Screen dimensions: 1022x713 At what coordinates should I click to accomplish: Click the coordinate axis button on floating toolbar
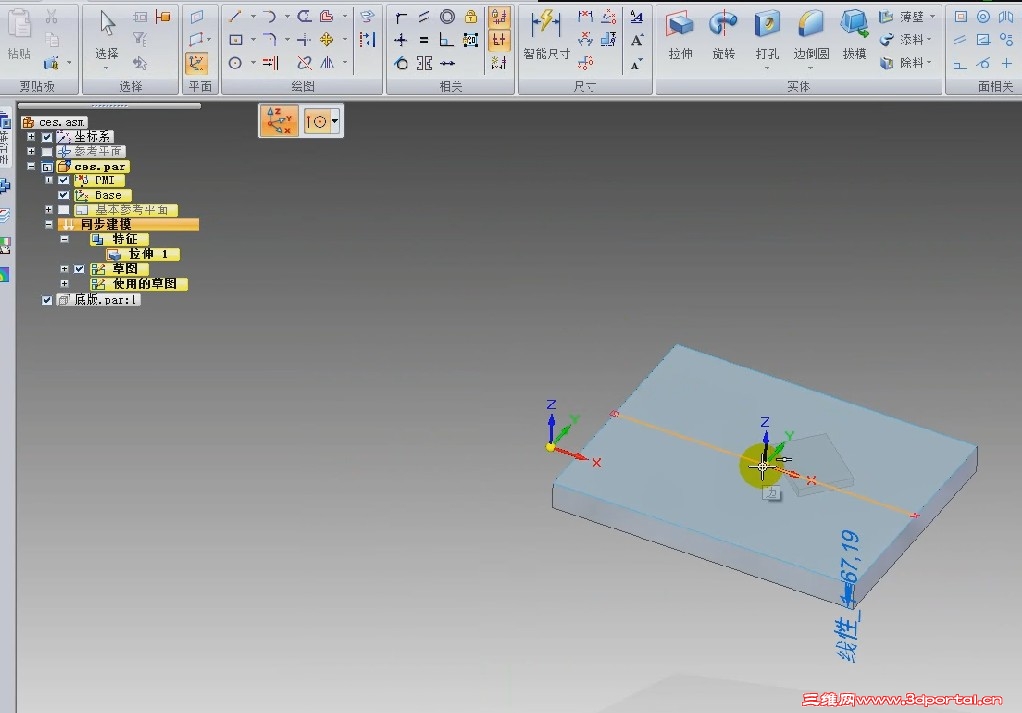coord(279,121)
